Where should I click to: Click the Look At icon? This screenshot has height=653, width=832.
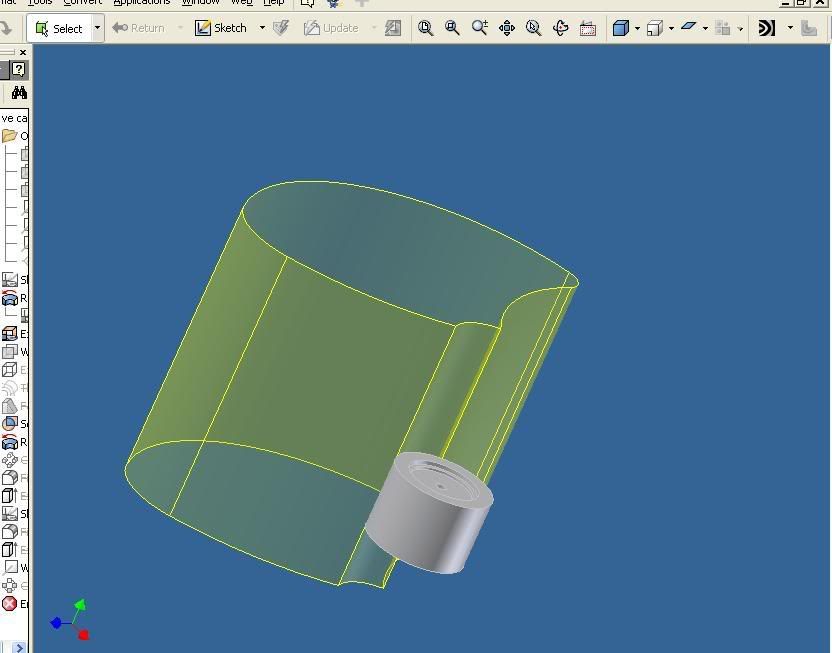click(x=587, y=28)
